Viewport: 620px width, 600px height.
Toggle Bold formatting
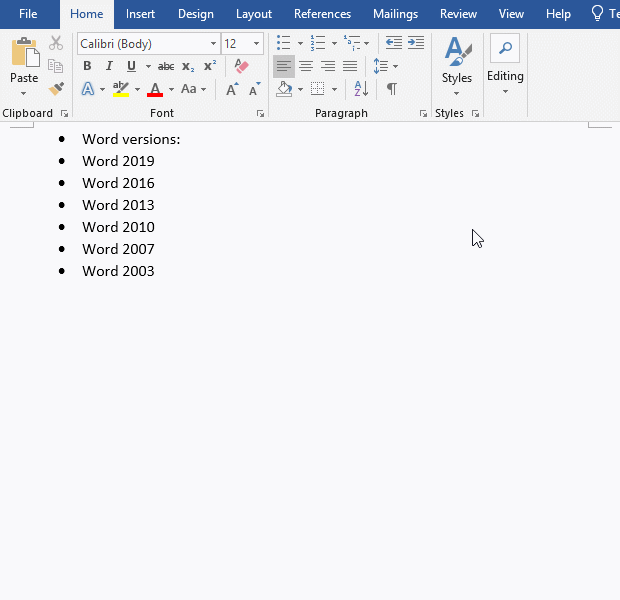tap(87, 66)
